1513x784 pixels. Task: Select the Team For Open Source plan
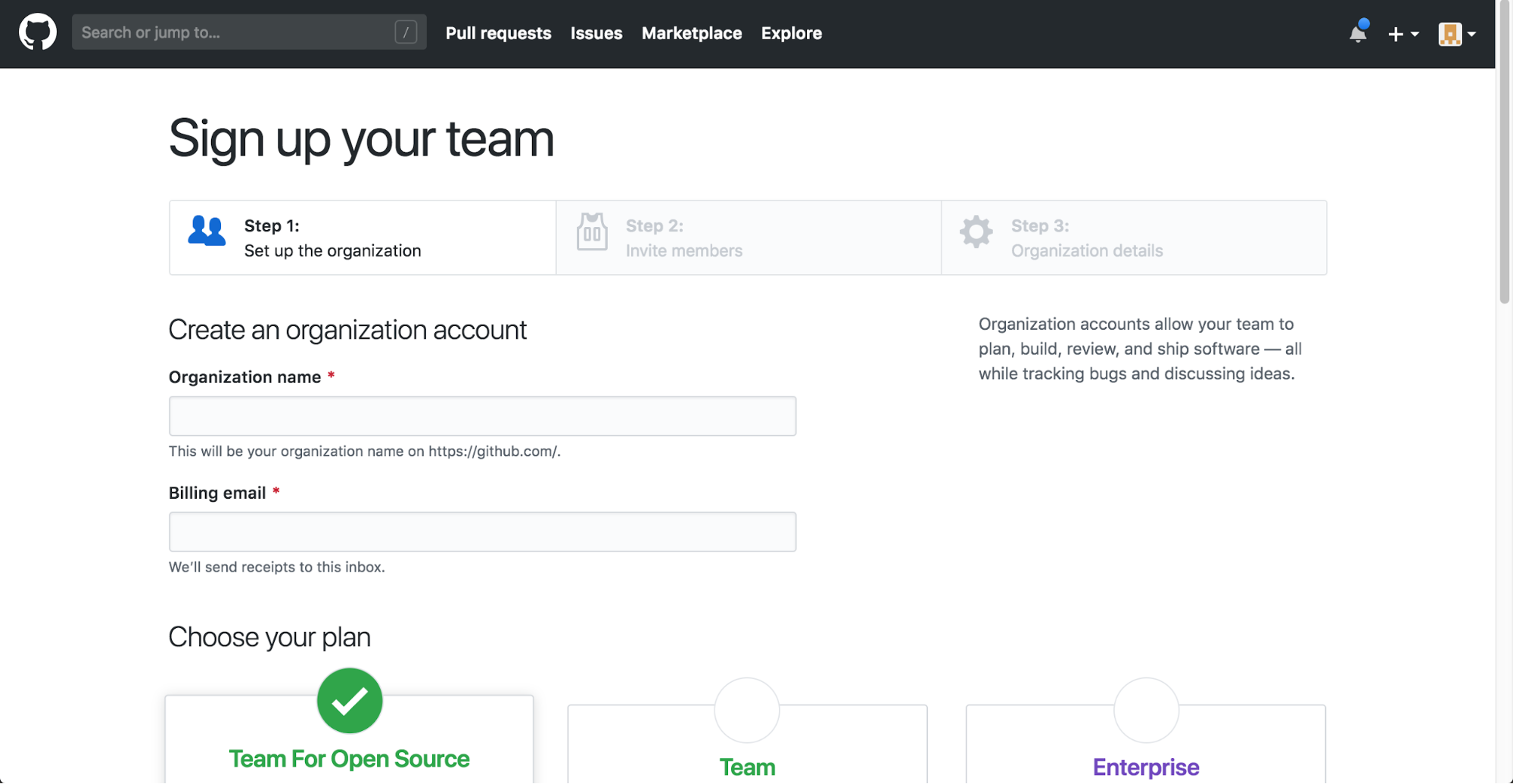(350, 701)
